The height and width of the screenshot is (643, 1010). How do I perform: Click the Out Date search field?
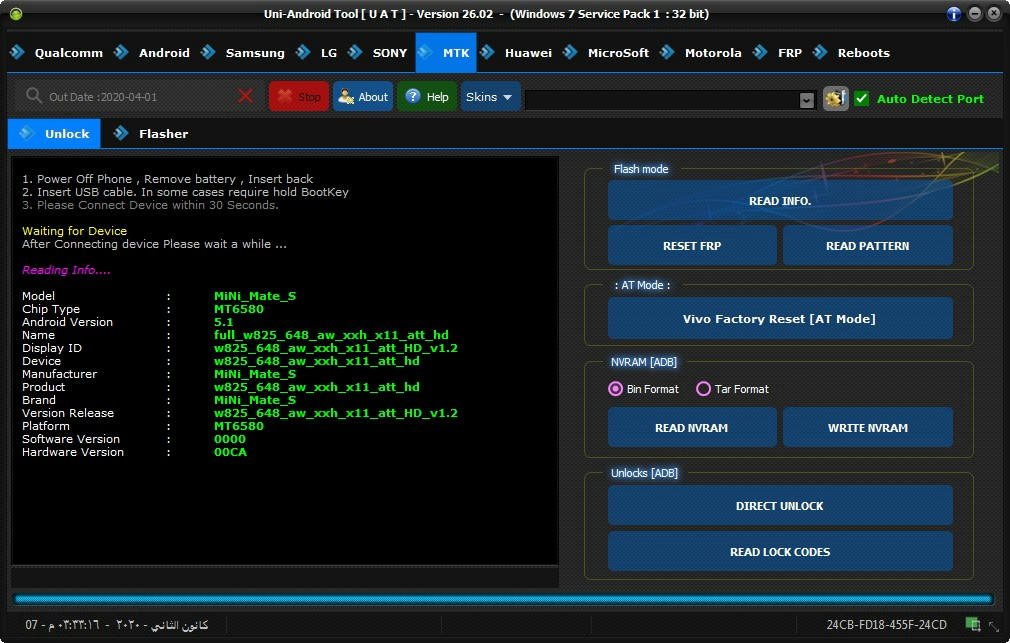point(135,97)
